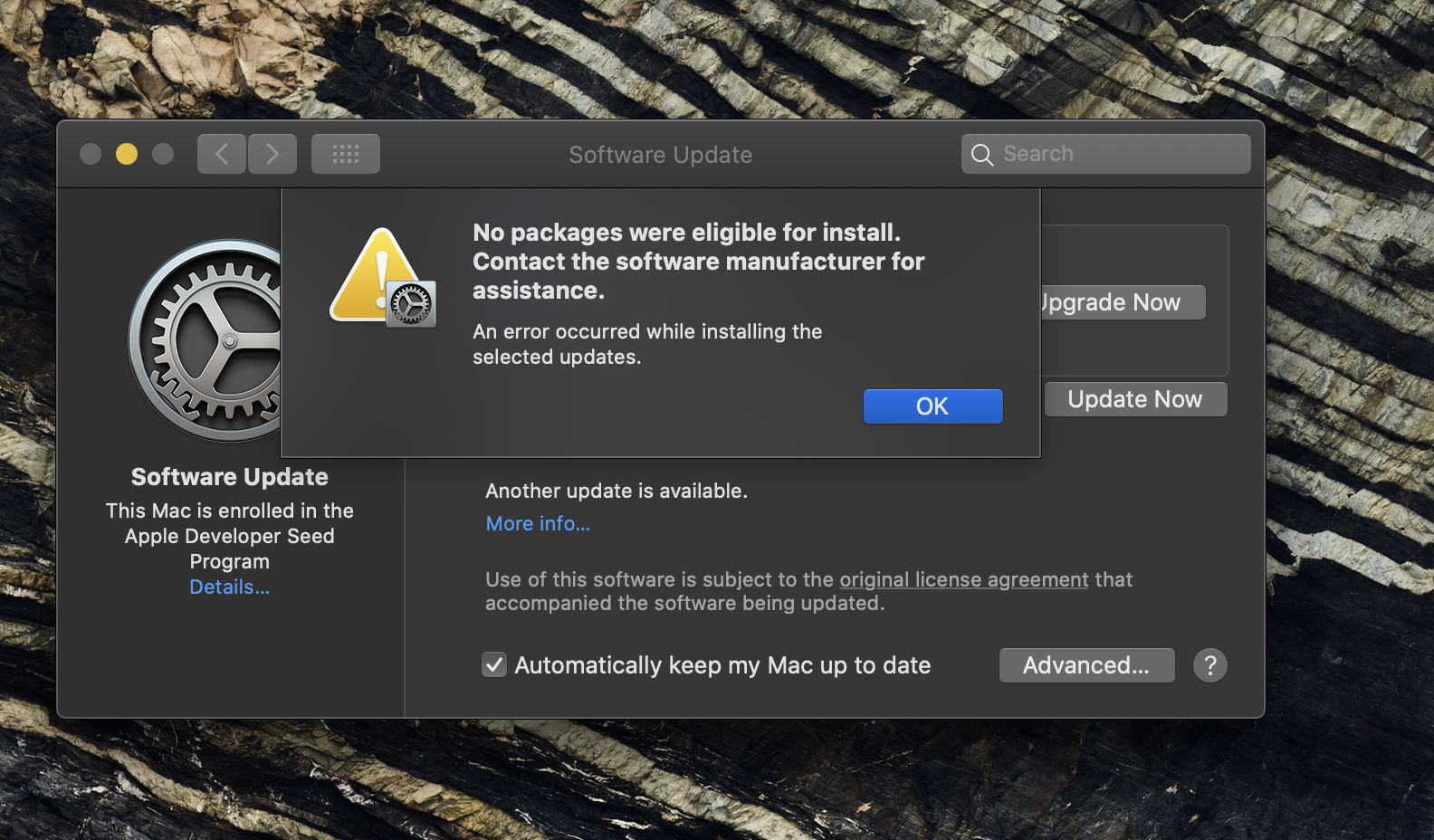
Task: Click 'An error occurred while installing' text
Action: 647,344
